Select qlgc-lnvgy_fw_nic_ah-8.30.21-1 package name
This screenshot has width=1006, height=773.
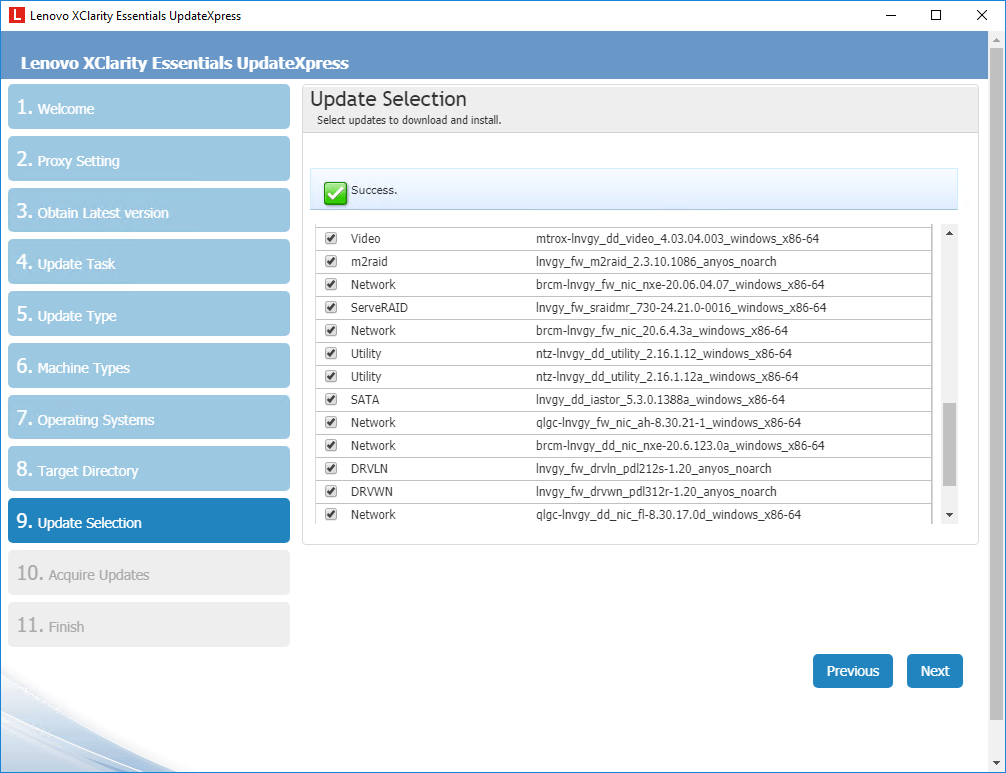669,423
